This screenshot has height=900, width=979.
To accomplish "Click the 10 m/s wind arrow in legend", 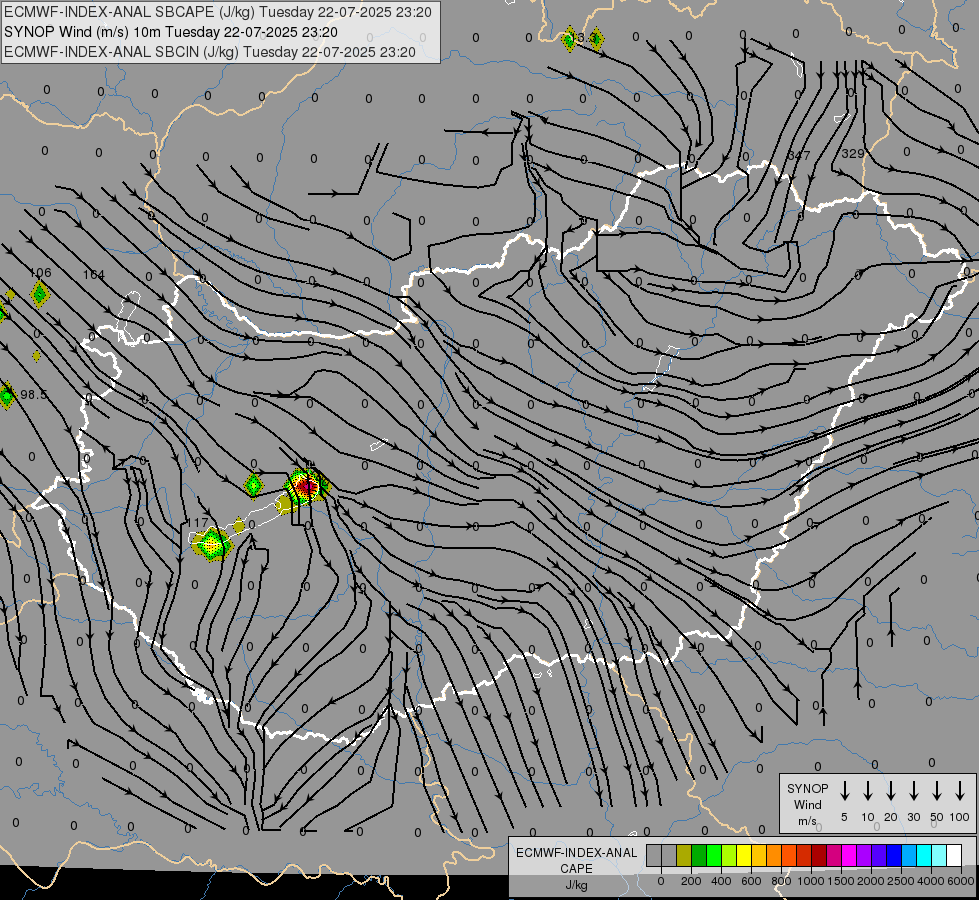I will tap(868, 791).
